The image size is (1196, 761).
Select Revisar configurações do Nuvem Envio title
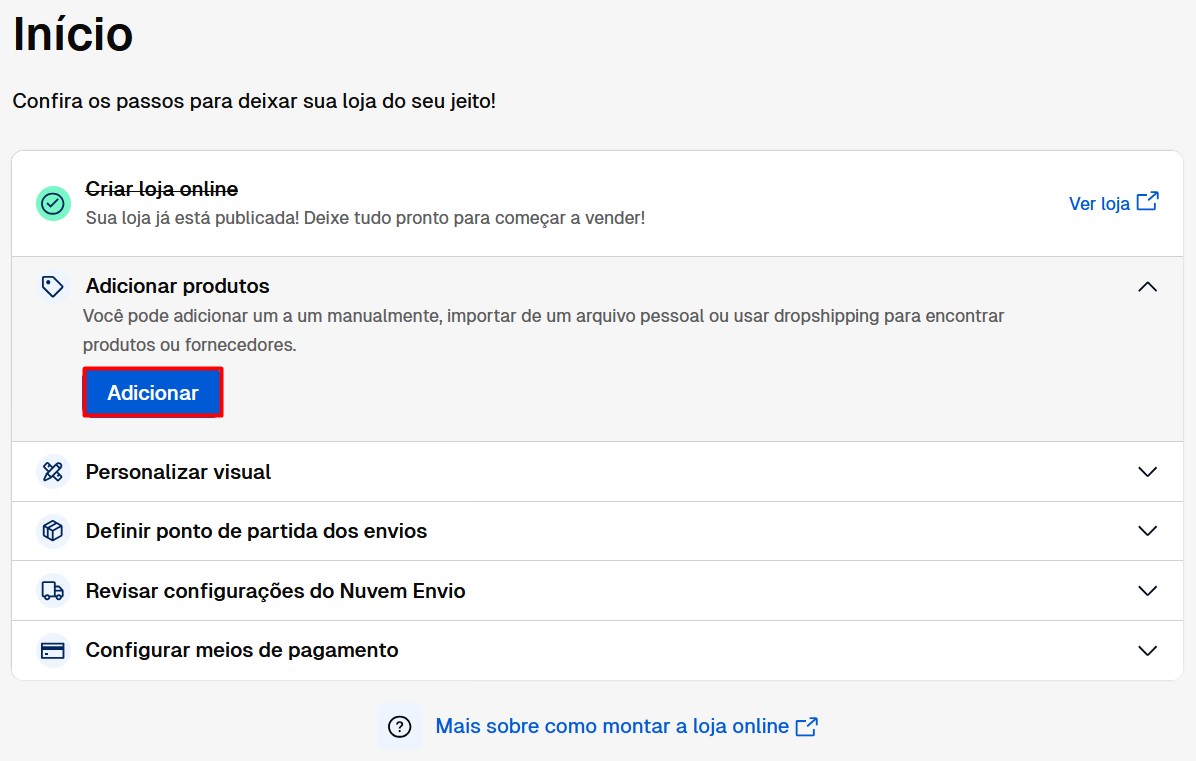click(x=275, y=591)
